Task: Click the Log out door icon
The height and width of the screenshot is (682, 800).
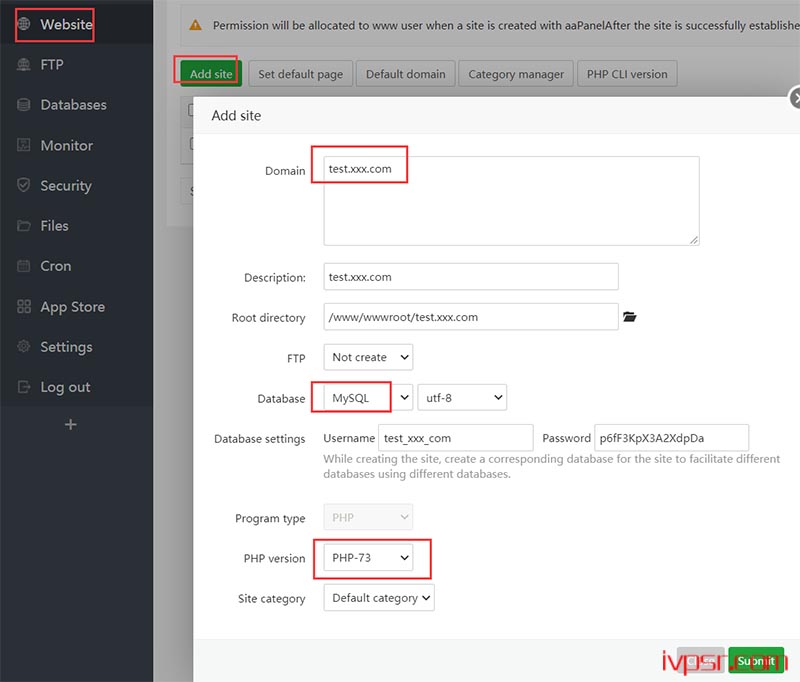Action: (24, 387)
